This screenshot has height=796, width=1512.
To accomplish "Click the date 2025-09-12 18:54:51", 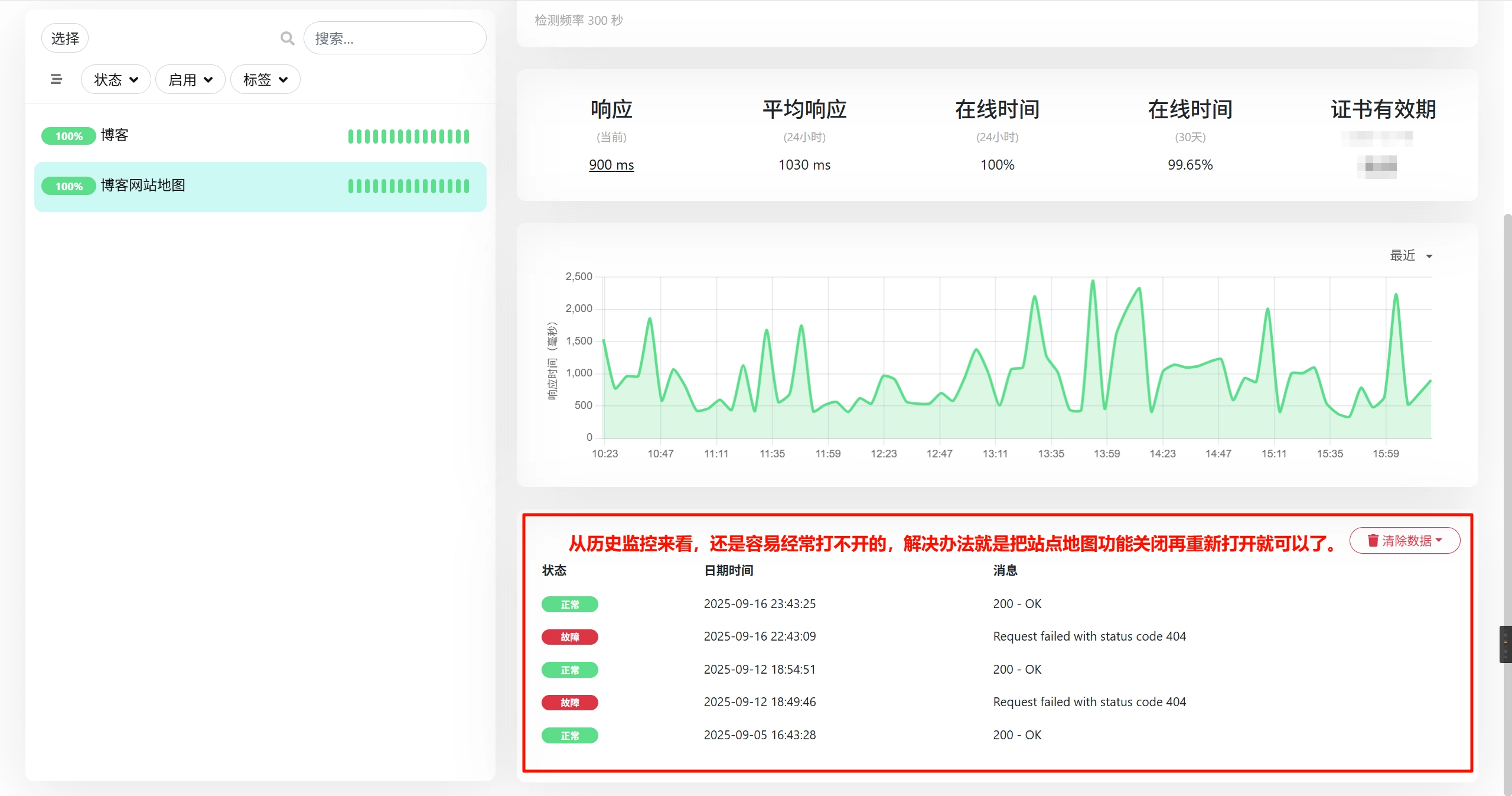I will click(760, 670).
